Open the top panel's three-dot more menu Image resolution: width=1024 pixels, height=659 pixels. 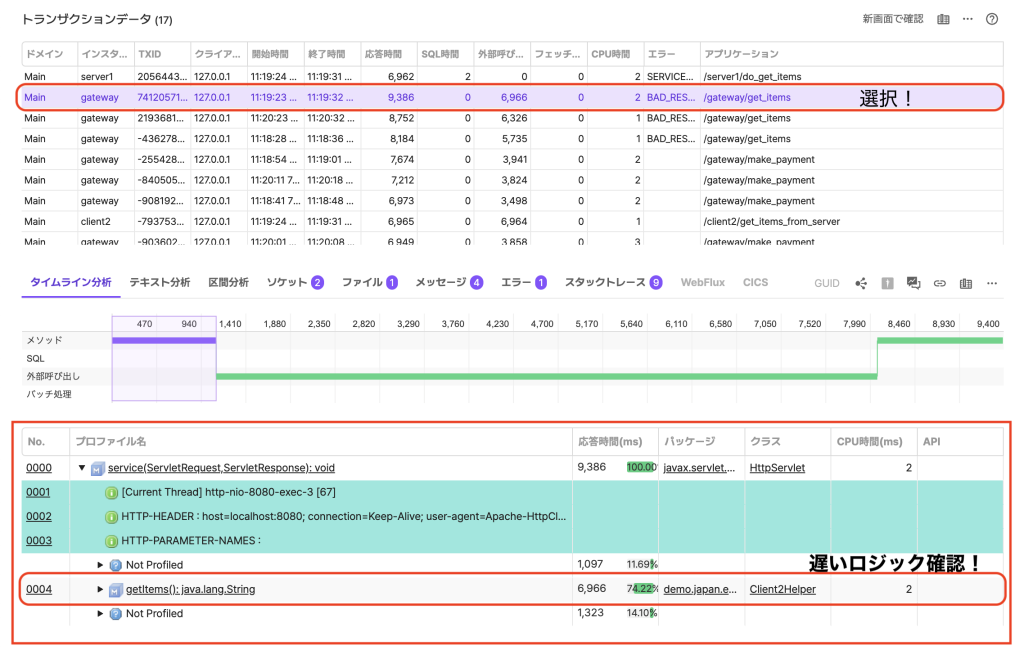[x=968, y=19]
